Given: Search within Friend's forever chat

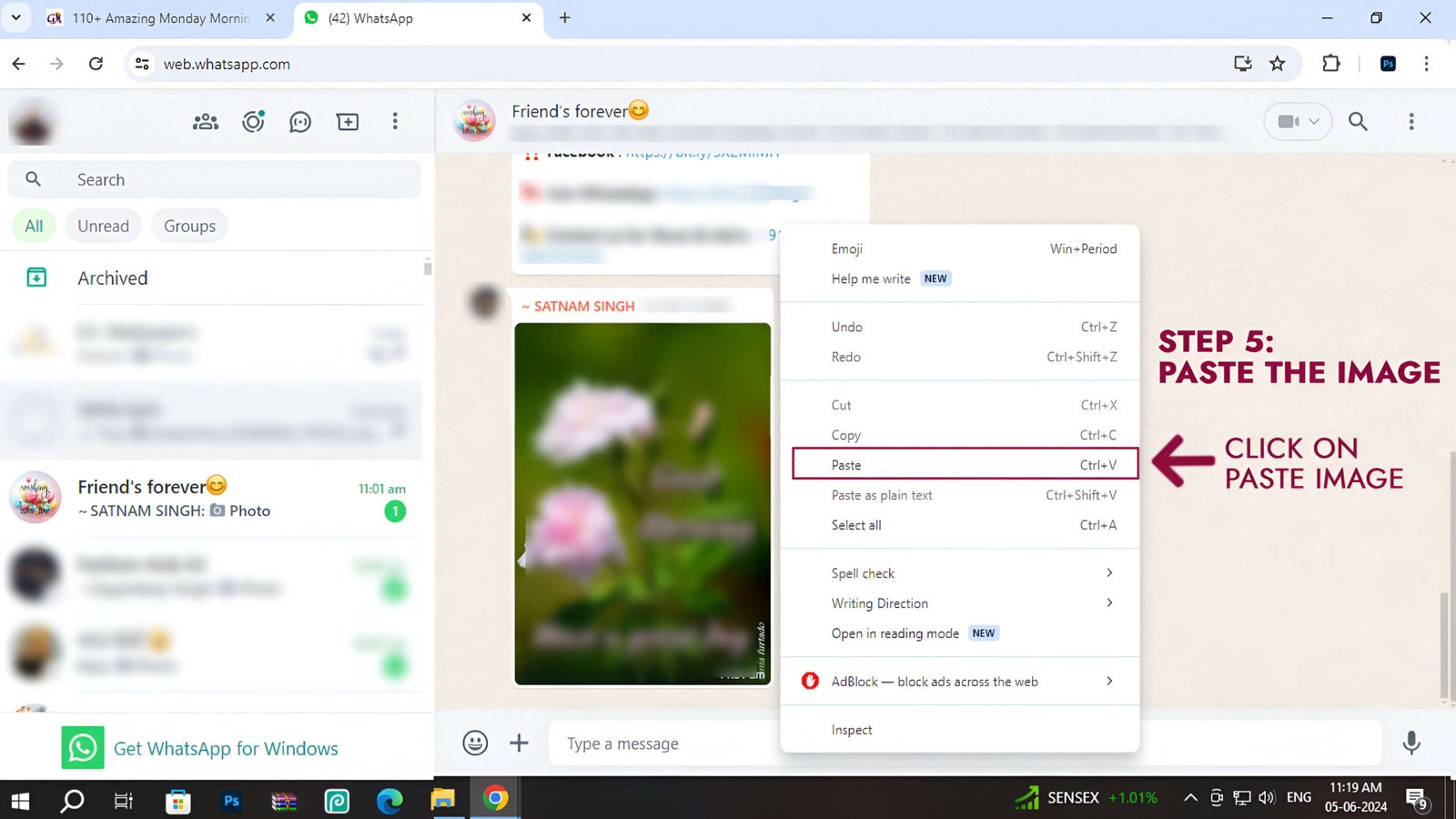Looking at the screenshot, I should (1358, 121).
